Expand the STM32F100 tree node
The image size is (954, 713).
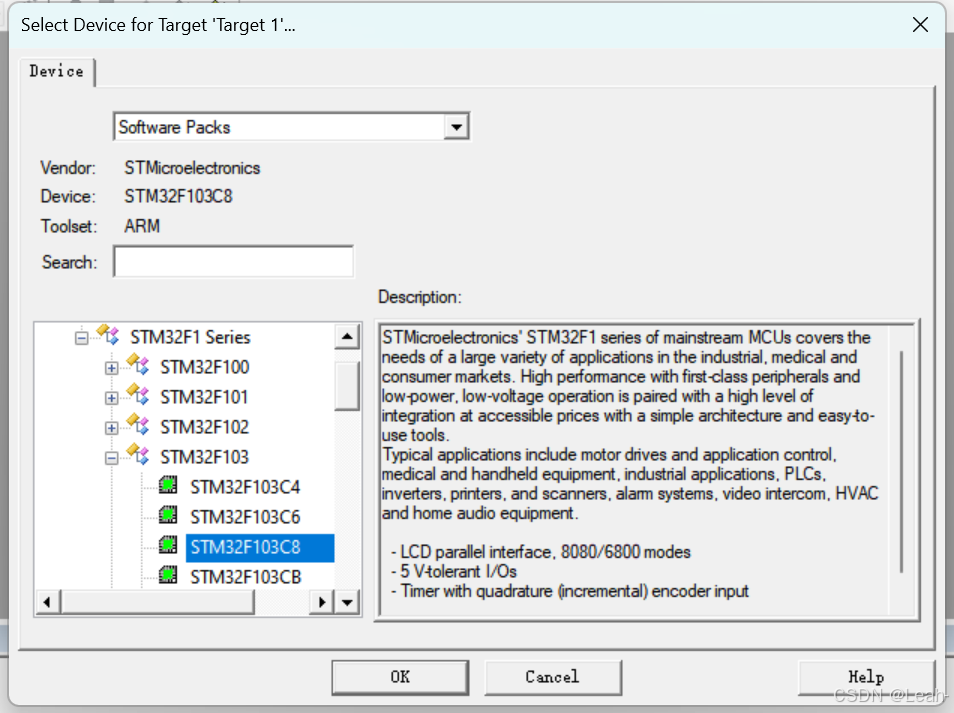pos(111,368)
